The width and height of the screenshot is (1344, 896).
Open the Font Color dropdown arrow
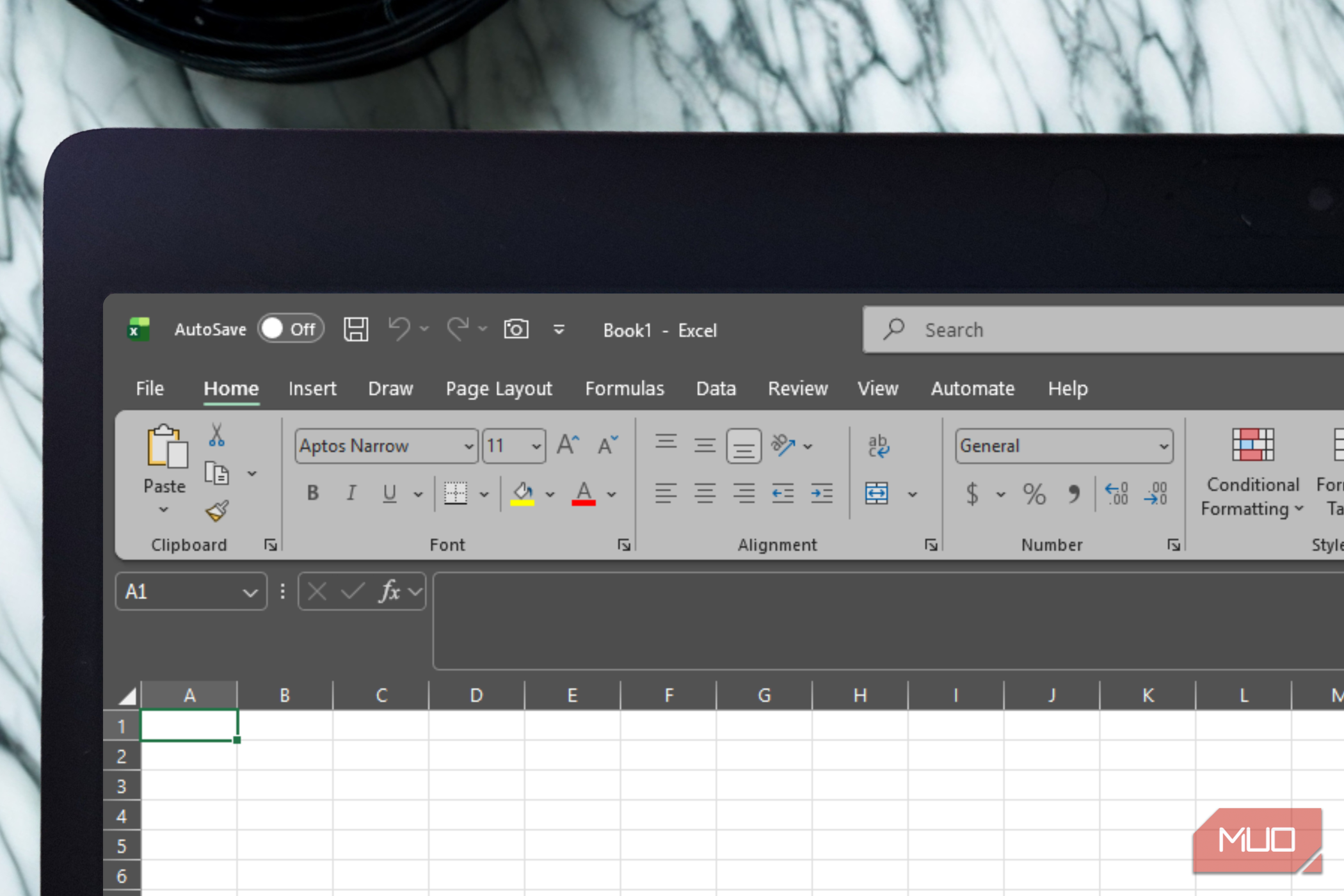tap(612, 494)
